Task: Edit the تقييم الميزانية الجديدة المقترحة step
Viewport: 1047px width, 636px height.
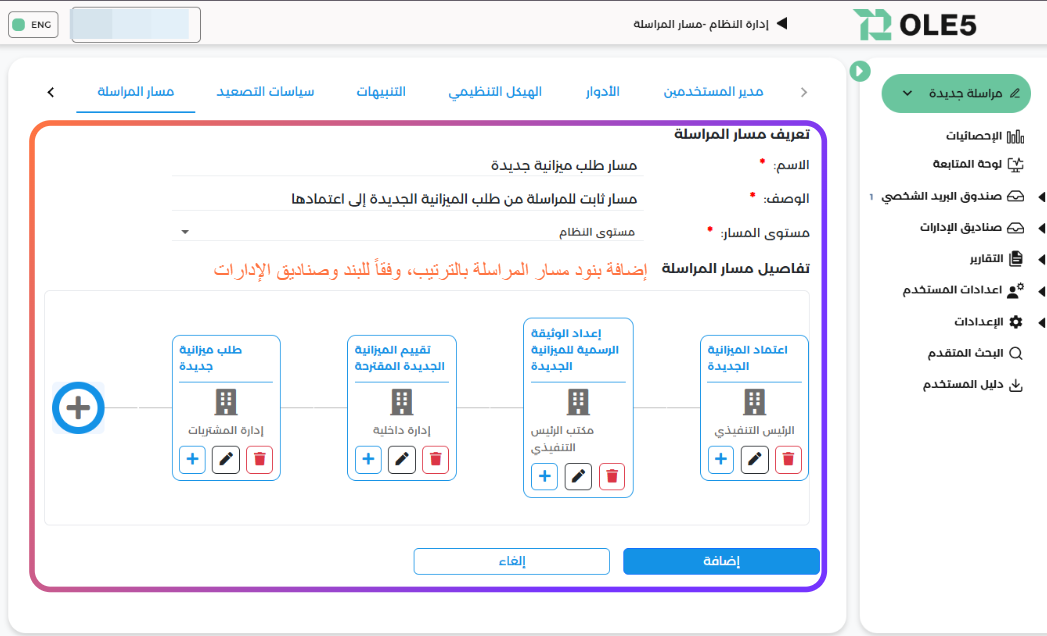Action: (x=402, y=459)
